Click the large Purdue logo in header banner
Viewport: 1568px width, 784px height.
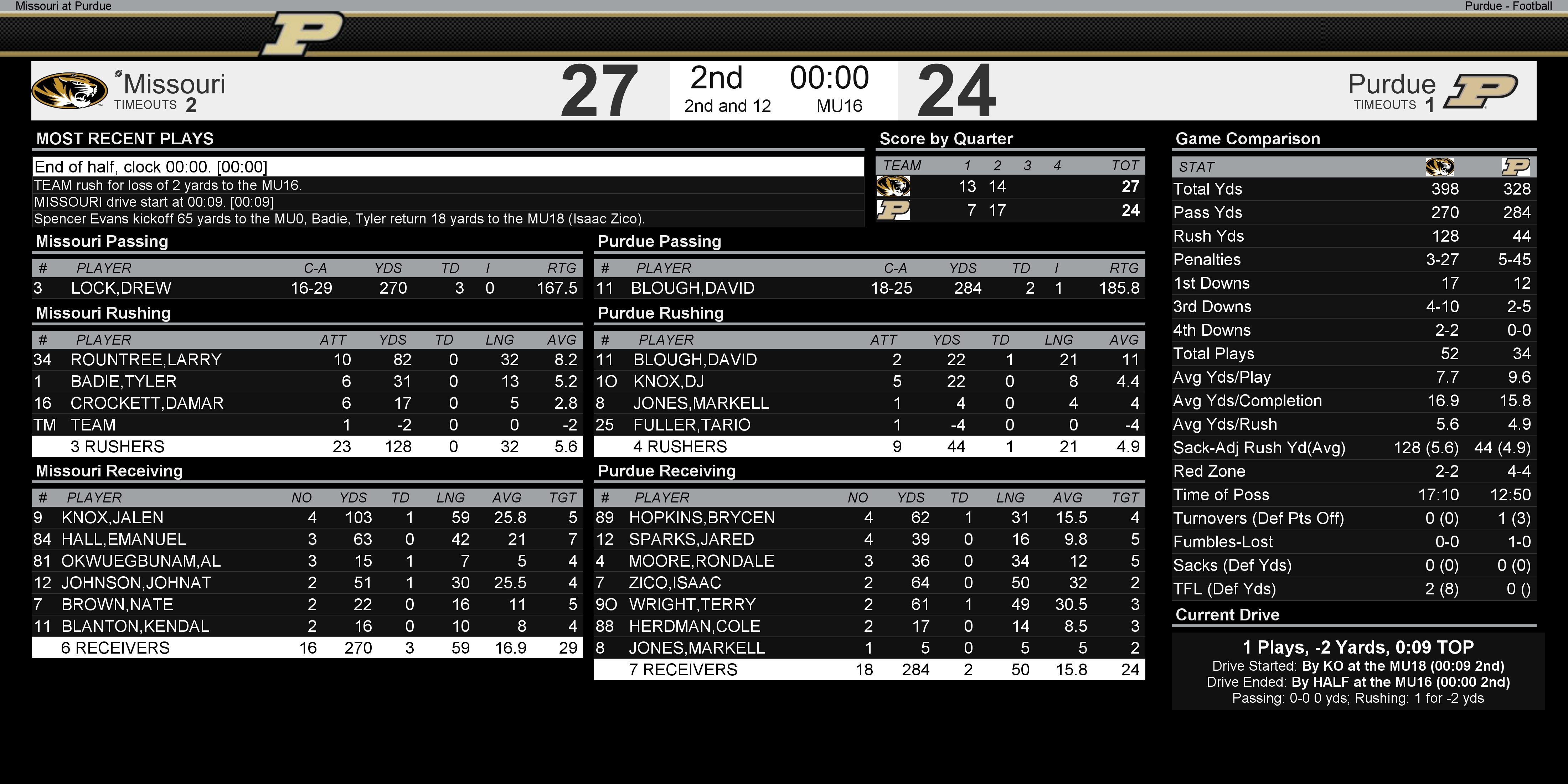click(303, 33)
